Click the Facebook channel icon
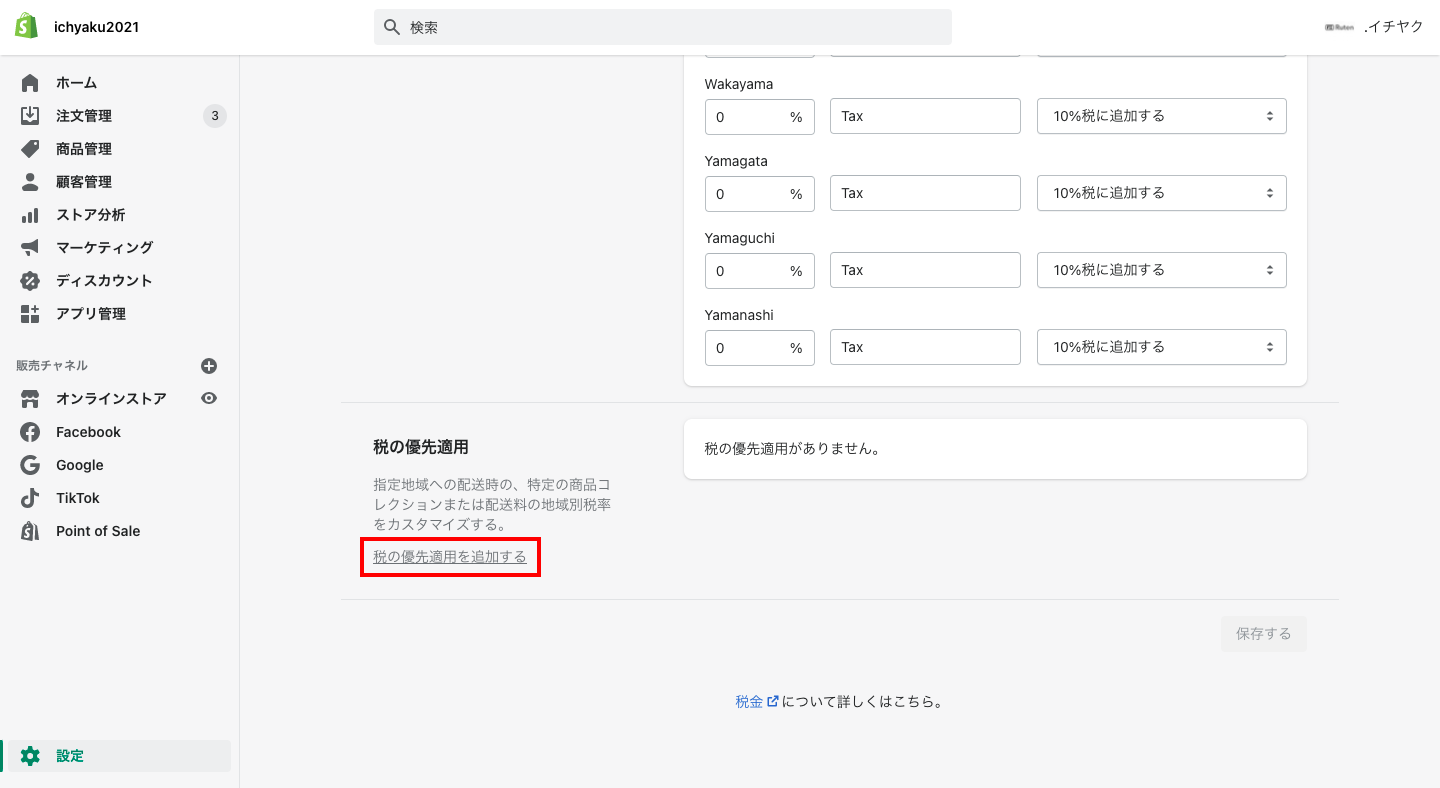The image size is (1440, 788). click(30, 432)
